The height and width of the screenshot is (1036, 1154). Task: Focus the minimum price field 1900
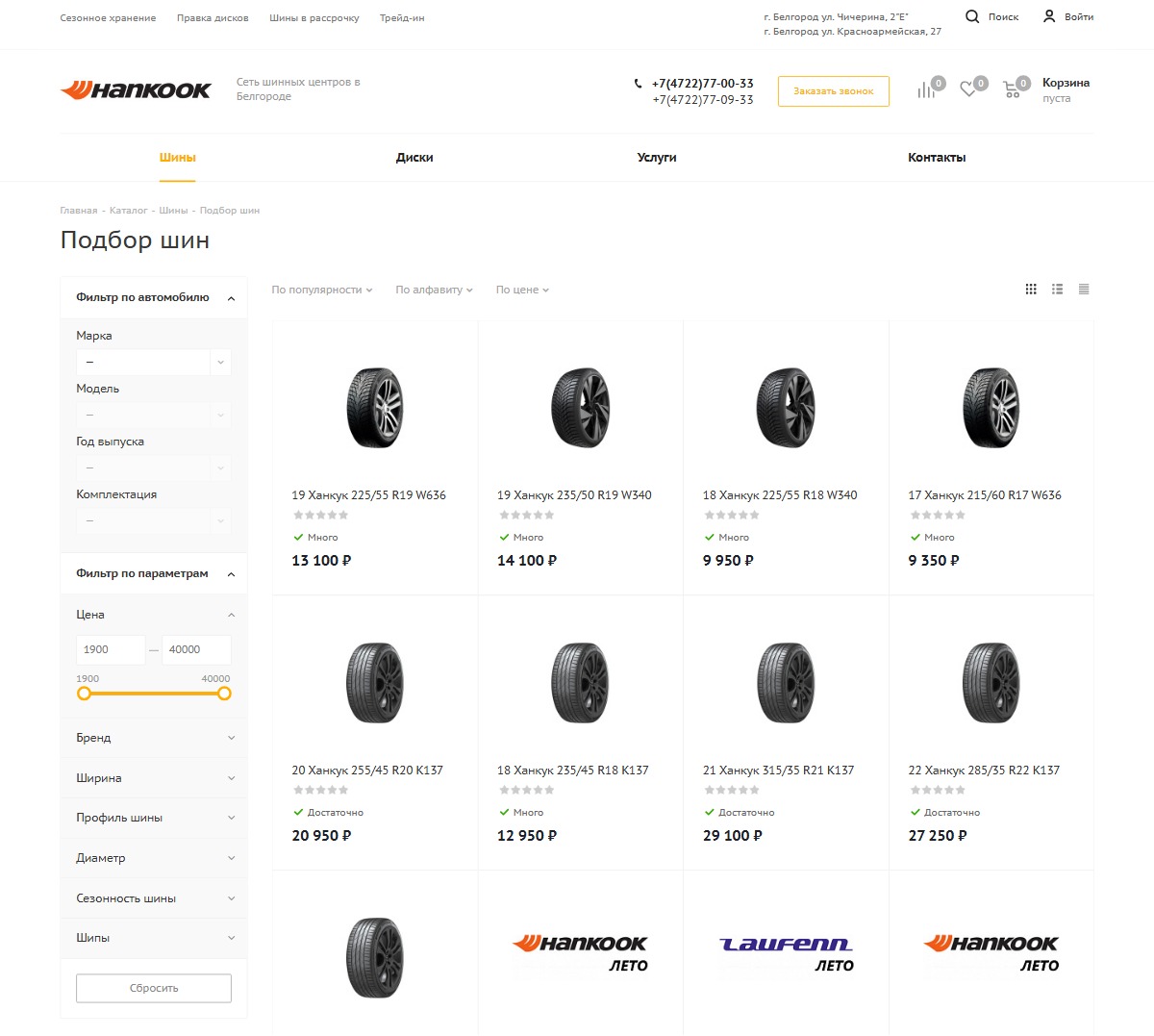pyautogui.click(x=111, y=649)
